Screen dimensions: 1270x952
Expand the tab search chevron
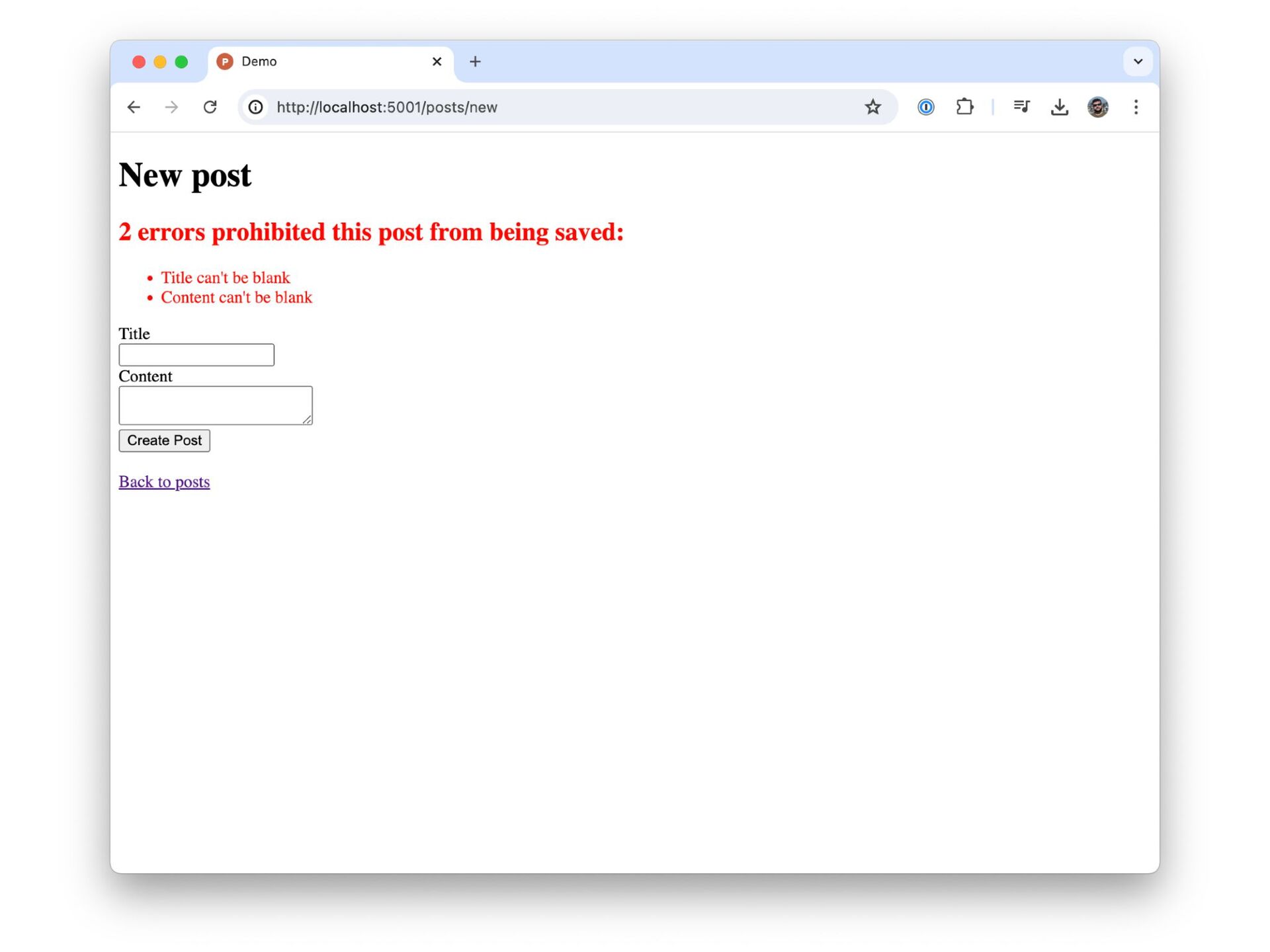(x=1138, y=61)
